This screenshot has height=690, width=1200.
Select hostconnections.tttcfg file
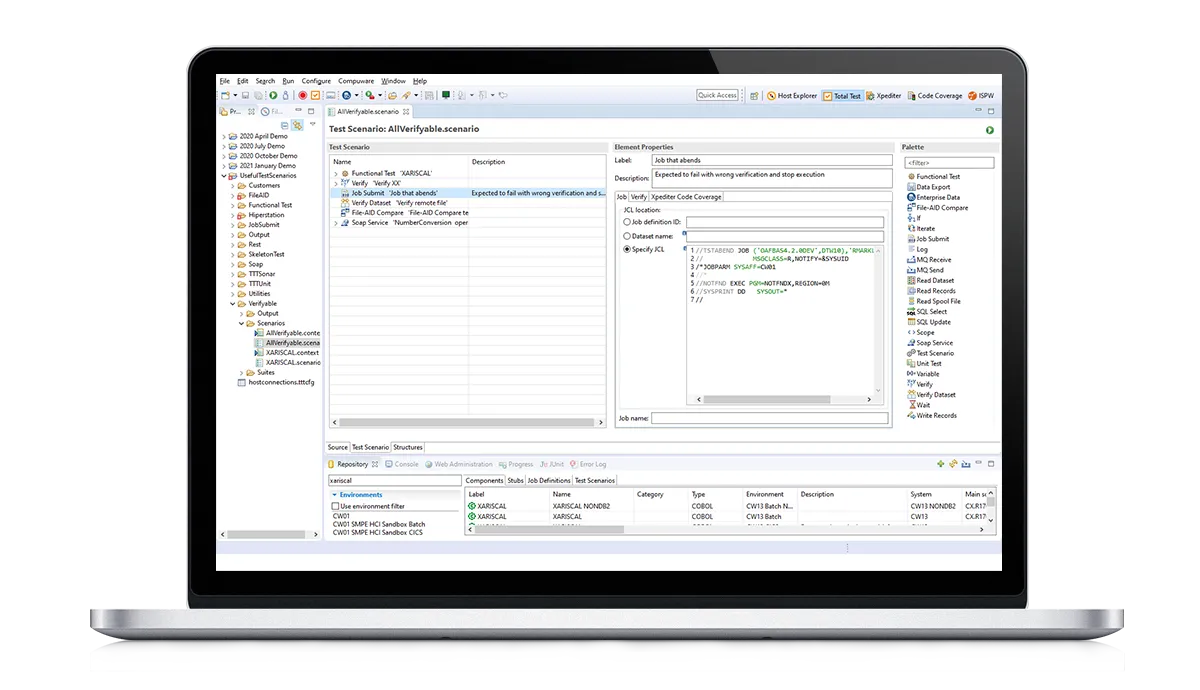(275, 382)
